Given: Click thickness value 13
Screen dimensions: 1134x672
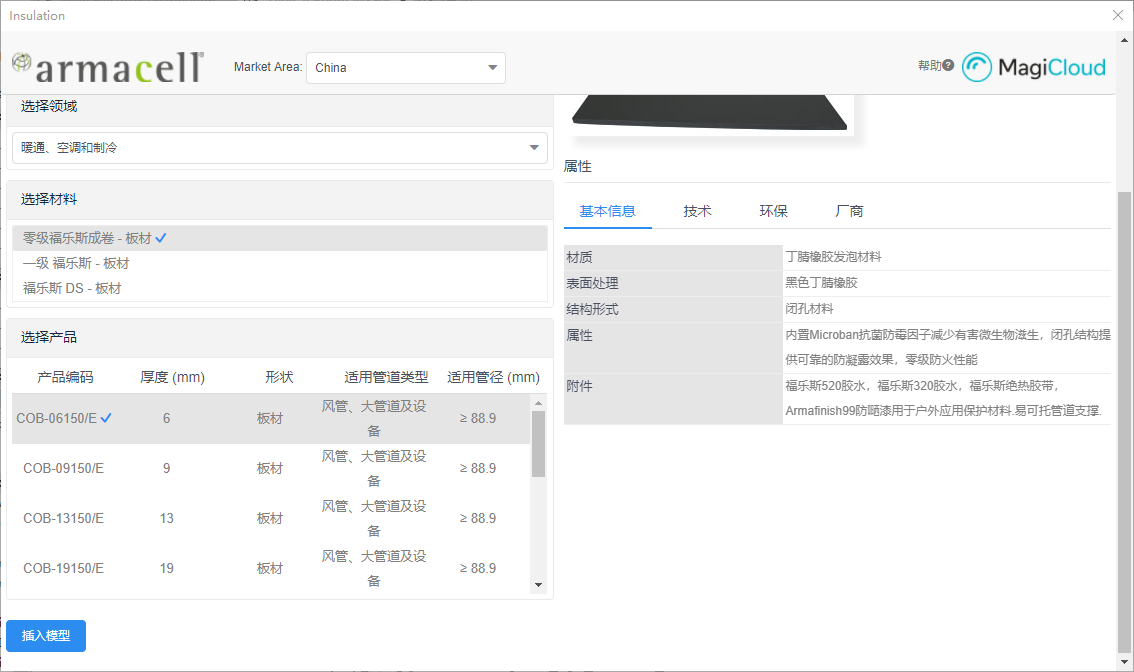Looking at the screenshot, I should [166, 518].
